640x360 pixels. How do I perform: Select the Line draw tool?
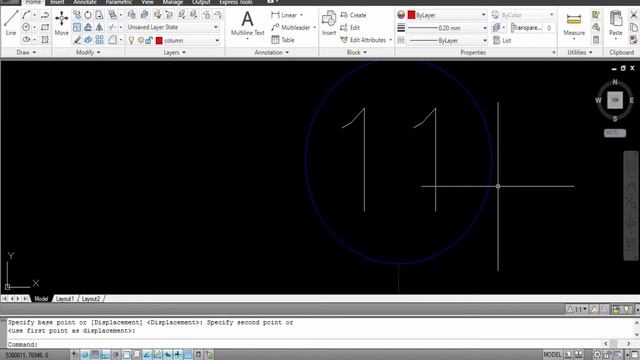(11, 22)
